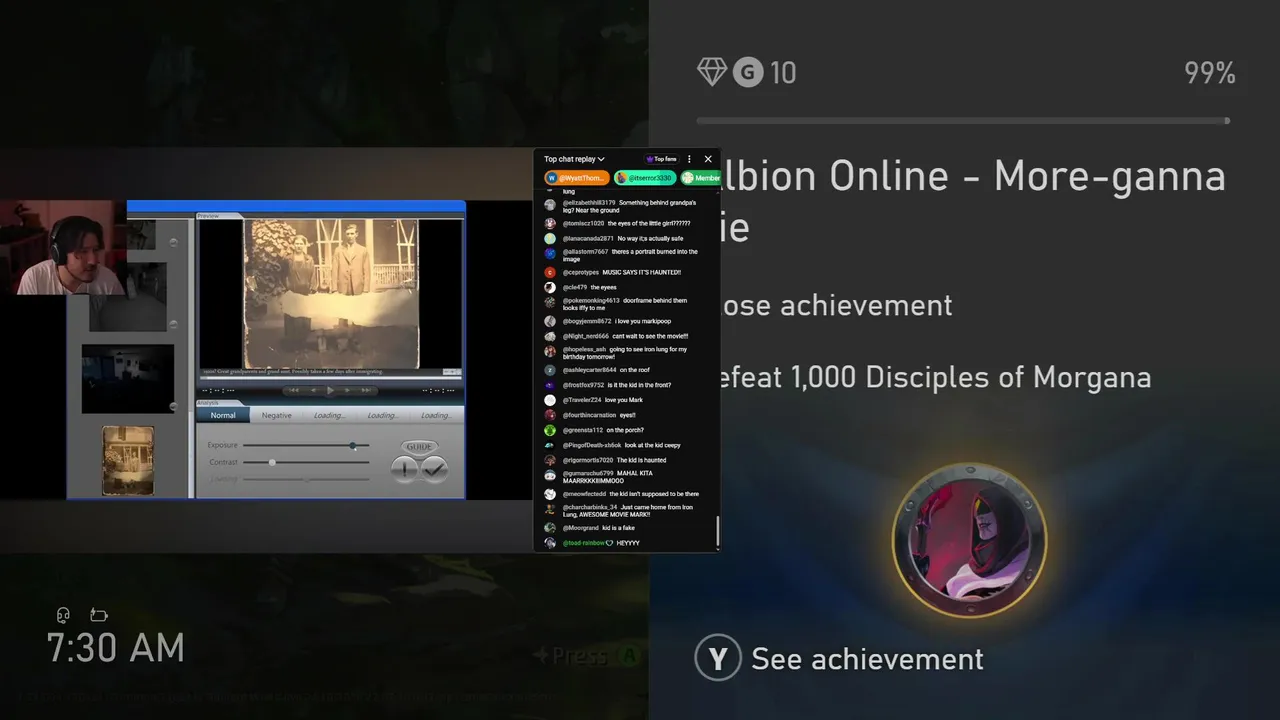The height and width of the screenshot is (720, 1280).
Task: Click the Y See achievement prompt
Action: pyautogui.click(x=840, y=659)
